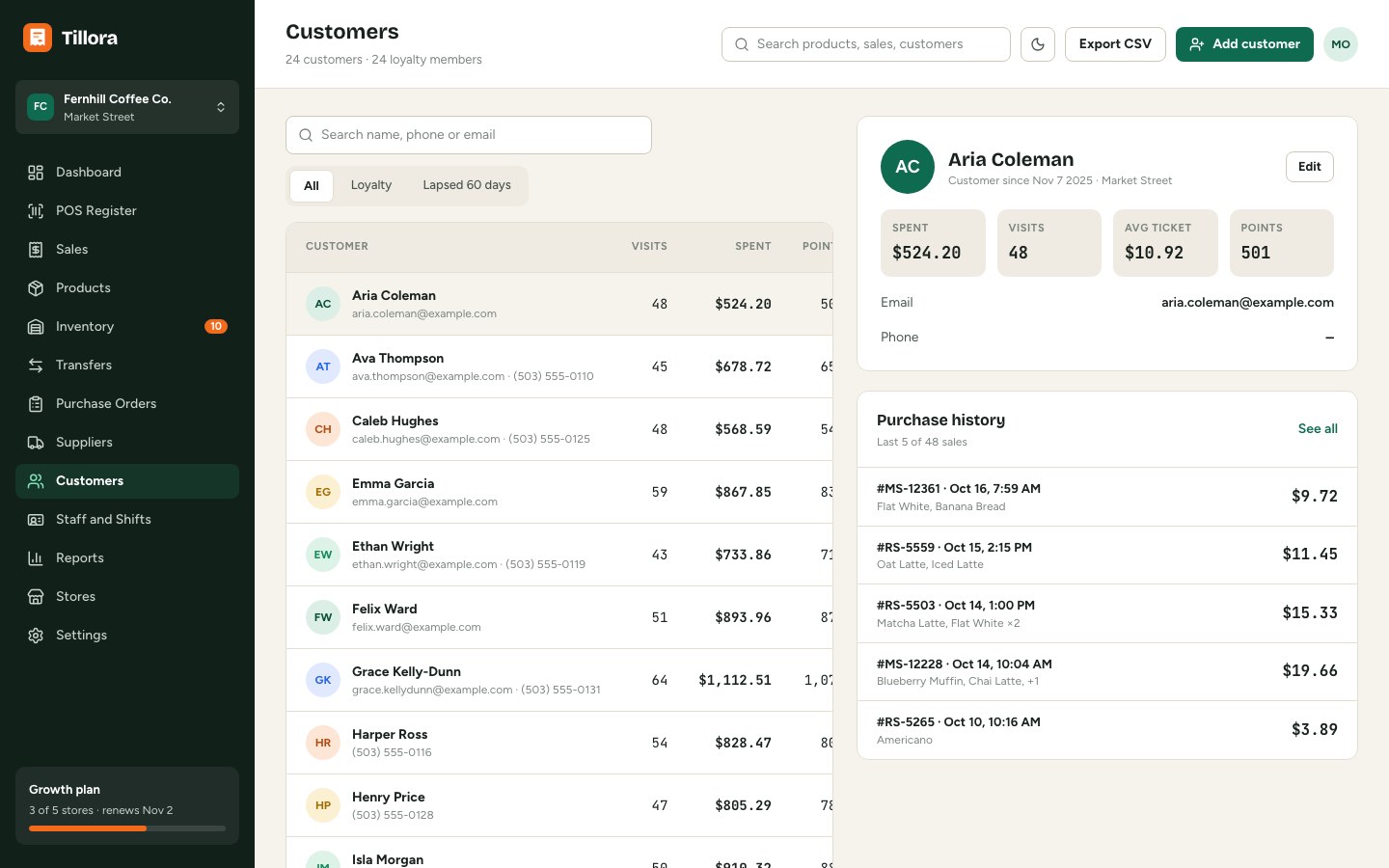Click the Add customer button
The image size is (1389, 868).
[x=1244, y=44]
